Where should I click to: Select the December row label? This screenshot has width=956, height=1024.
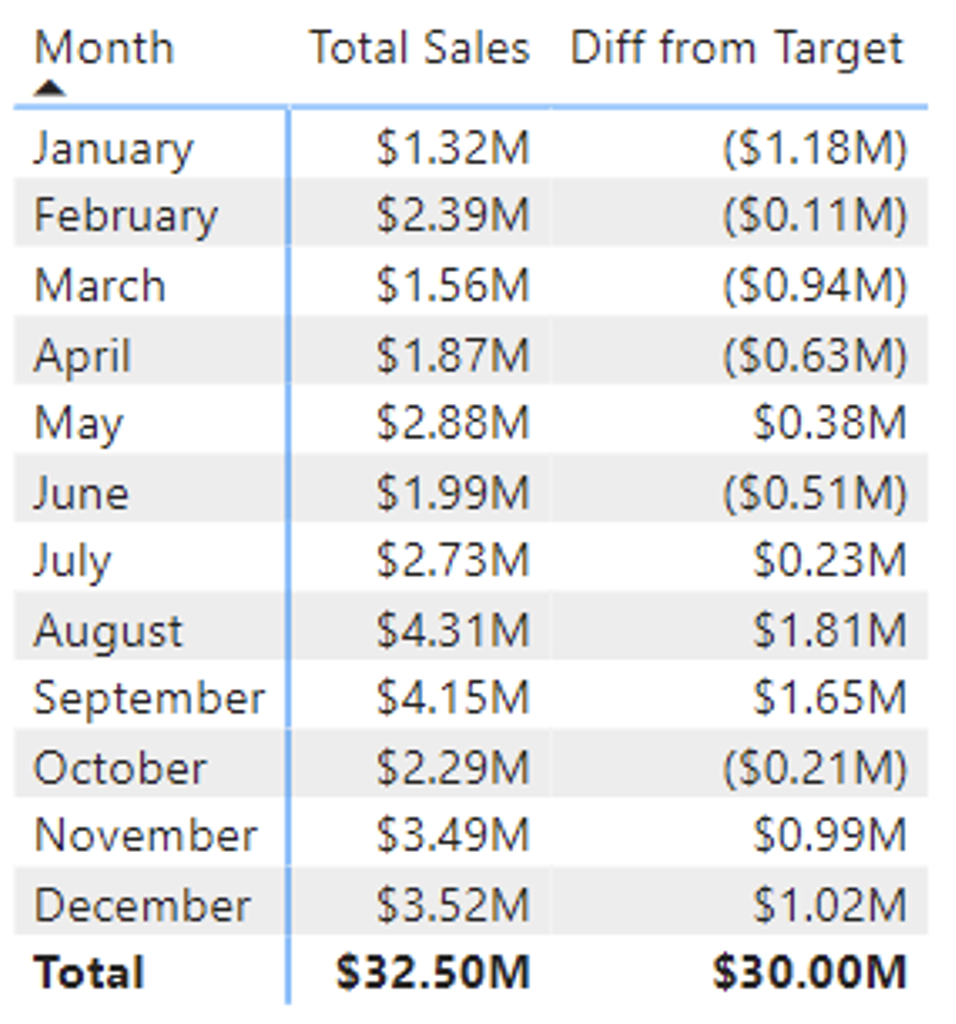[142, 906]
